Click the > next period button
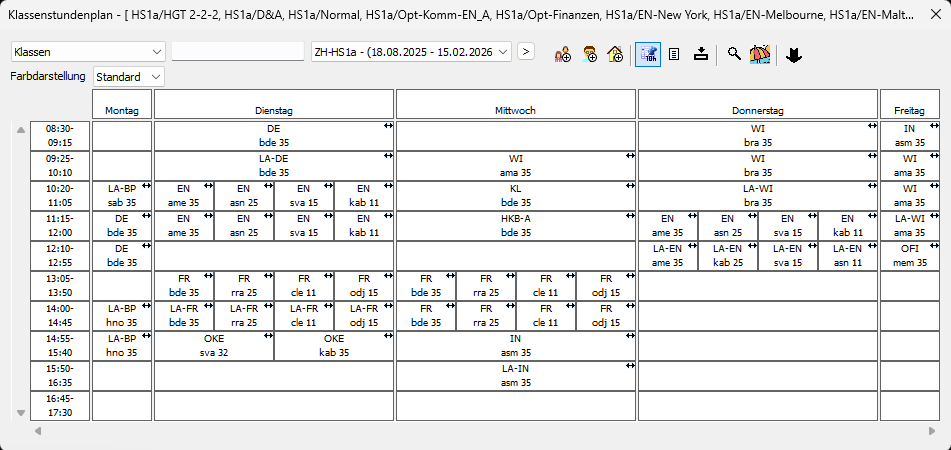This screenshot has width=951, height=450. click(526, 52)
